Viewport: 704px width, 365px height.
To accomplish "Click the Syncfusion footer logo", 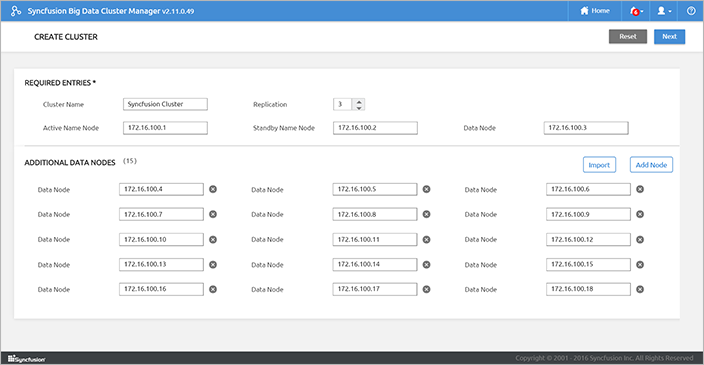I will tap(26, 358).
